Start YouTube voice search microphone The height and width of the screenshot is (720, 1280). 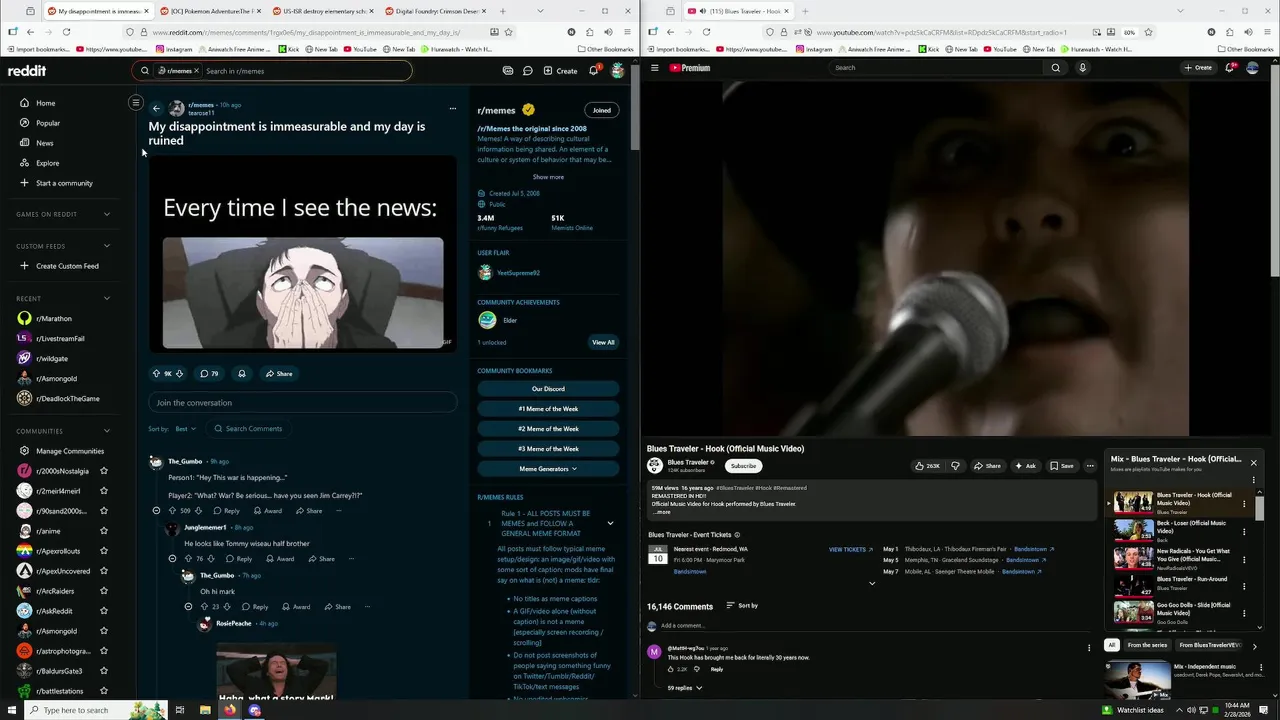[x=1082, y=68]
